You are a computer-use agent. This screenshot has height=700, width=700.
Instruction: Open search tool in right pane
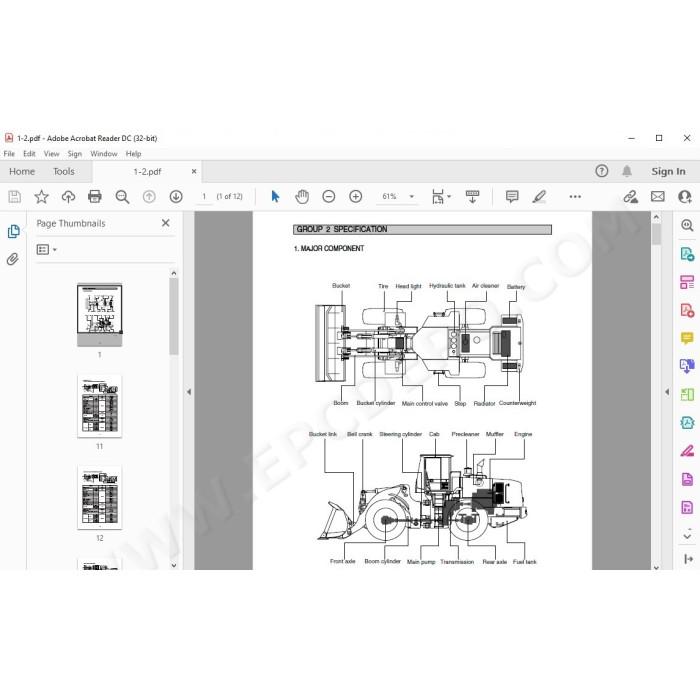coord(687,225)
